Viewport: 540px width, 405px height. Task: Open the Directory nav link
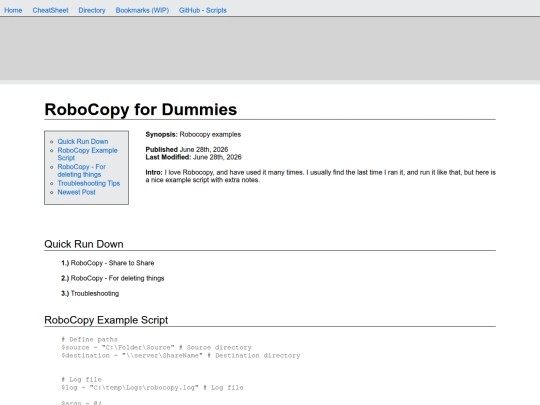pyautogui.click(x=92, y=10)
